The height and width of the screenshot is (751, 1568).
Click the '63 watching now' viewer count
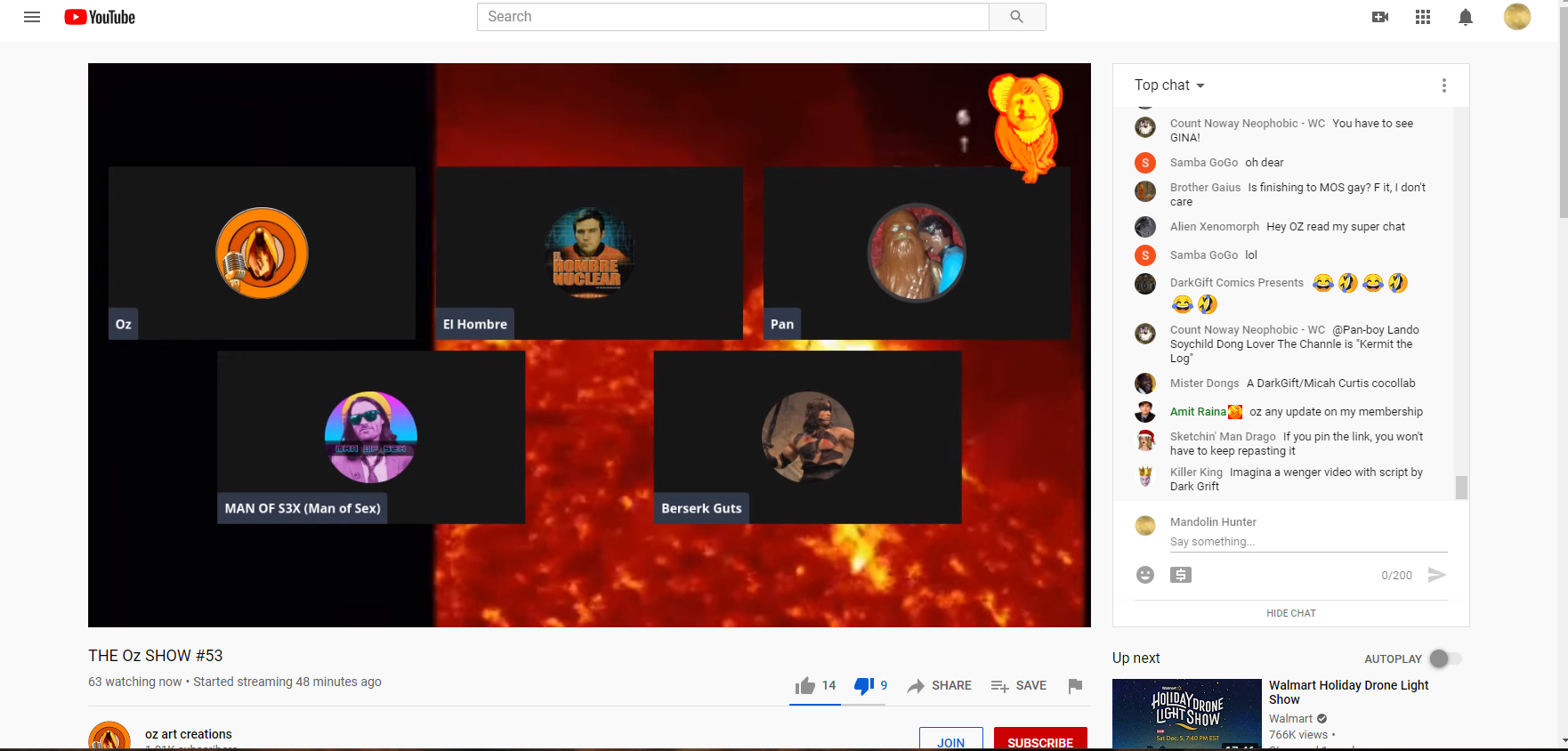coord(135,682)
